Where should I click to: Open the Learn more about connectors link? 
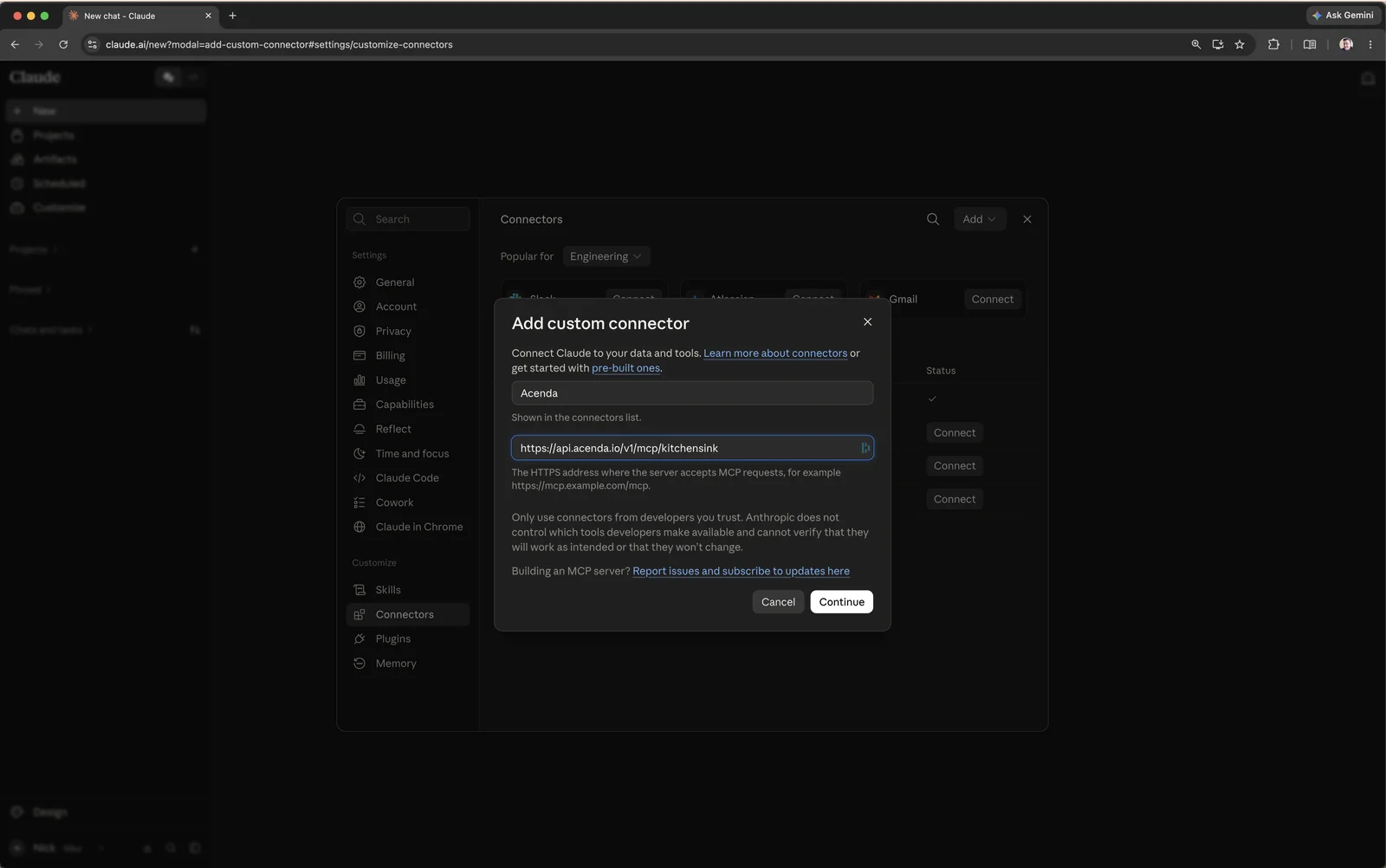point(775,353)
